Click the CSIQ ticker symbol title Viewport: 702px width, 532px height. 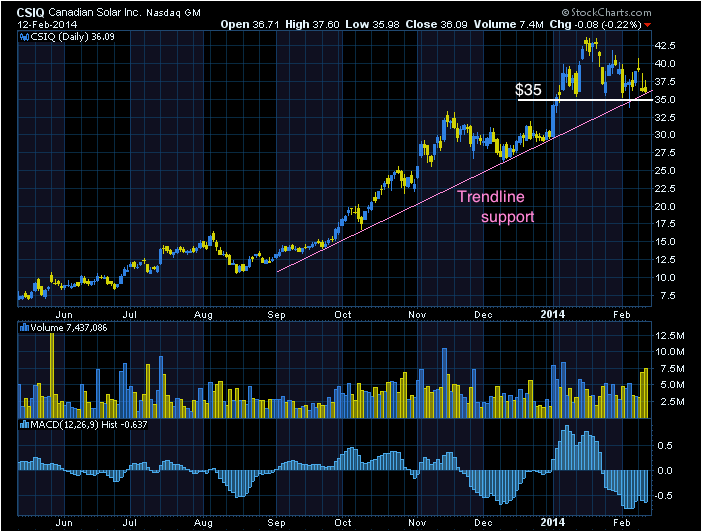click(30, 13)
